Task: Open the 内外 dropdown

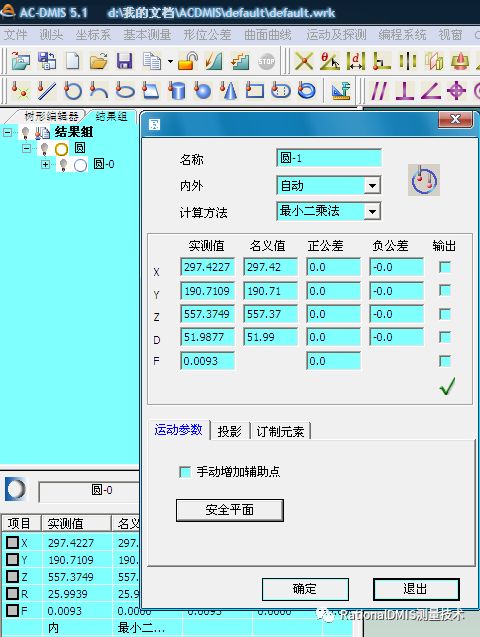Action: [372, 186]
